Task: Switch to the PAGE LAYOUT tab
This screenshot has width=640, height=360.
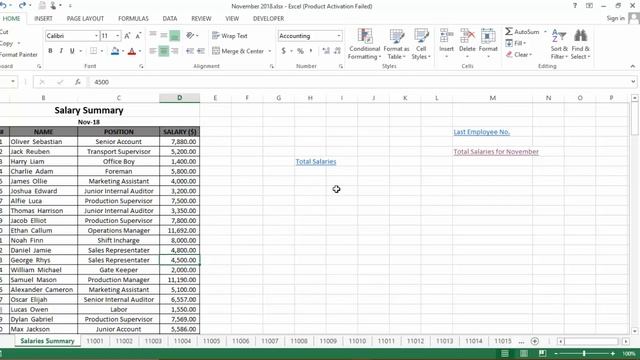Action: (x=85, y=18)
